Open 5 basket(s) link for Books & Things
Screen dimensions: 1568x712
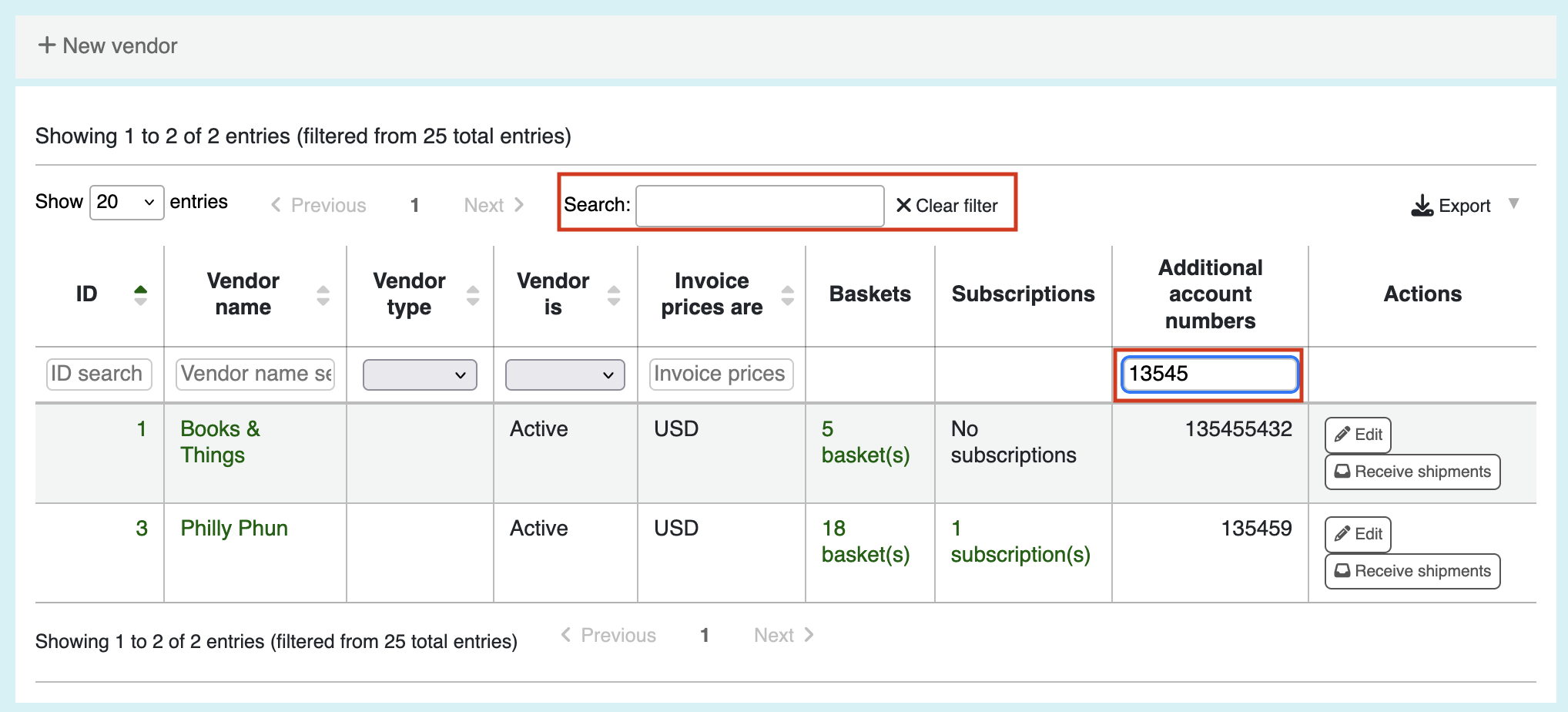[866, 442]
